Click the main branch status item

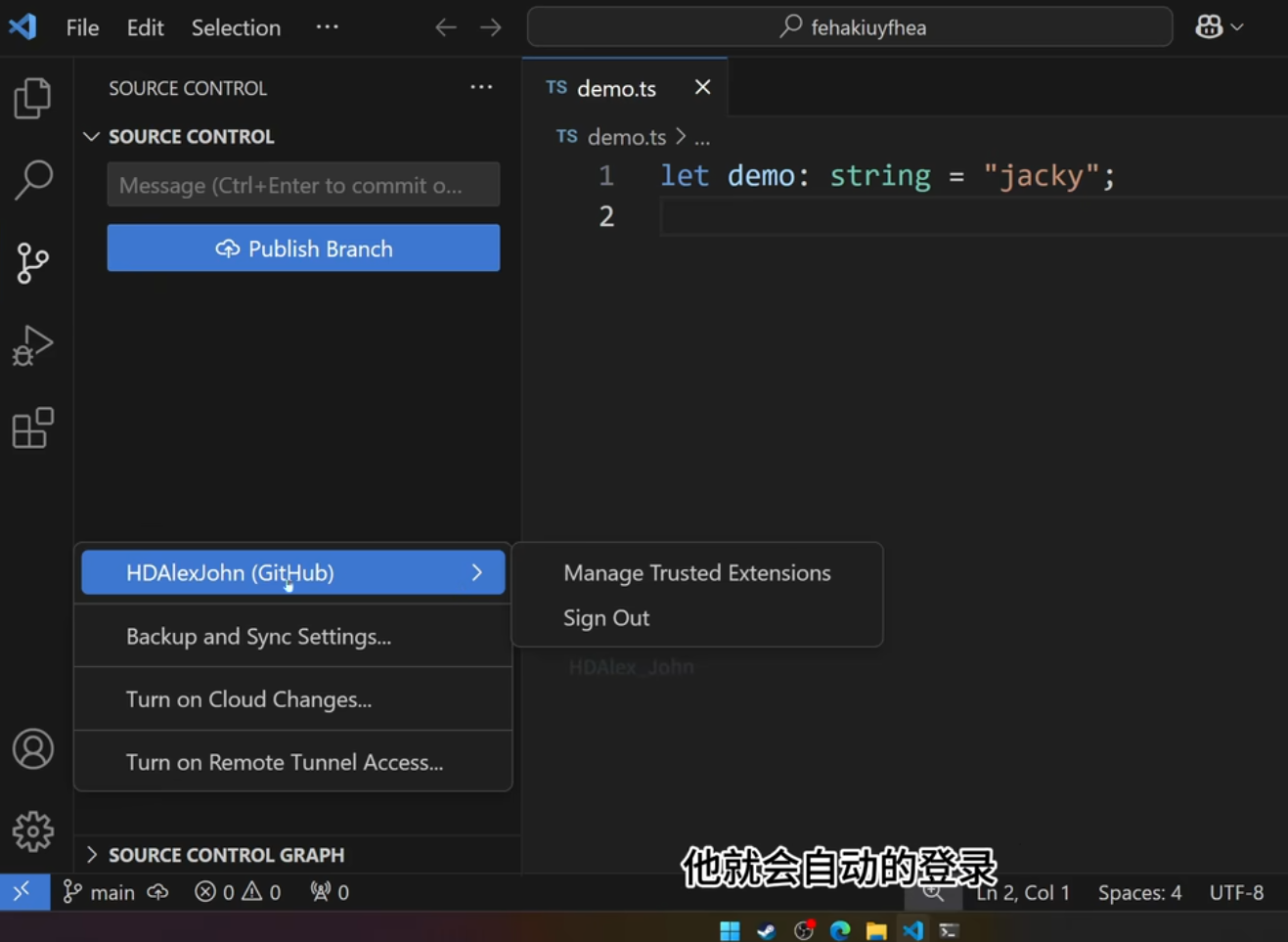99,892
